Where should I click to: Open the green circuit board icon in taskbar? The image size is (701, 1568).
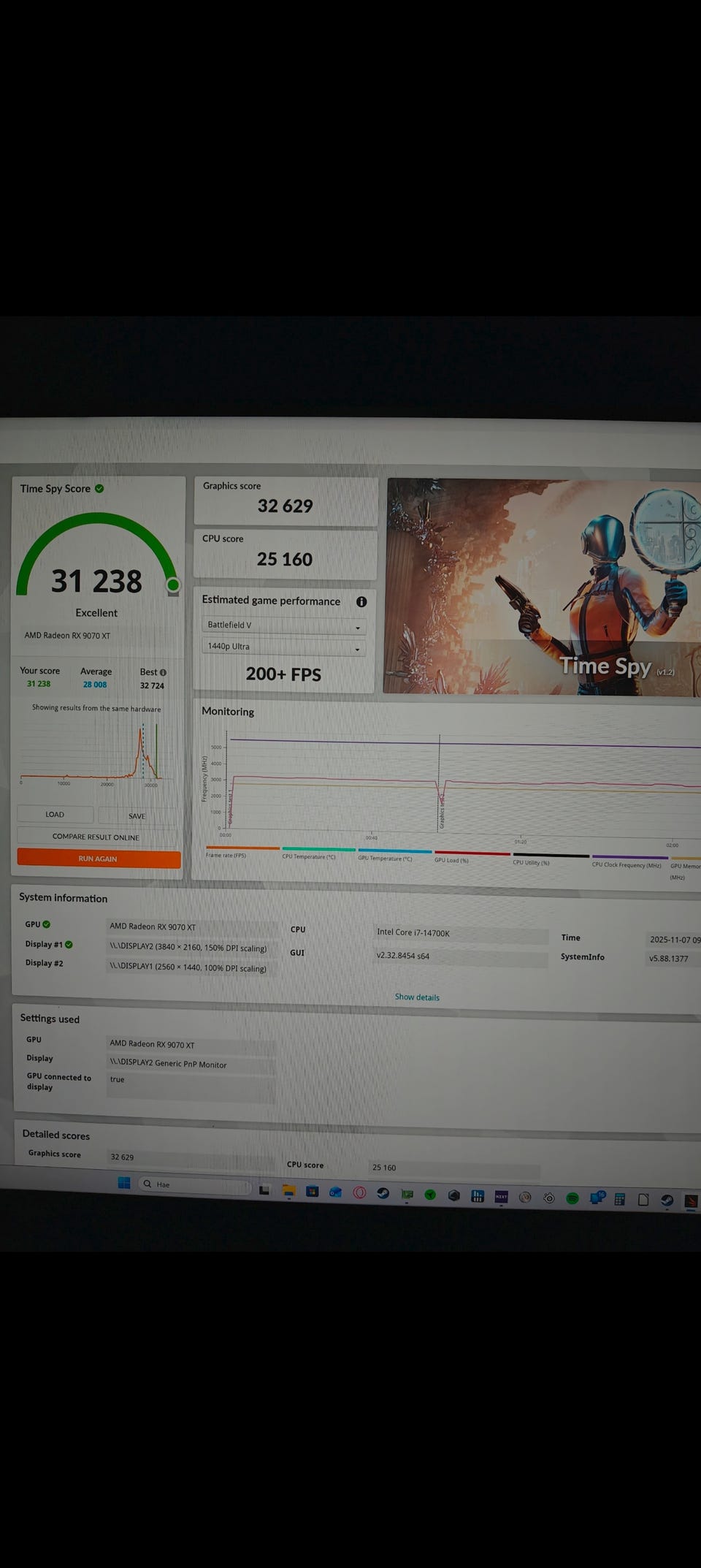[x=407, y=1194]
